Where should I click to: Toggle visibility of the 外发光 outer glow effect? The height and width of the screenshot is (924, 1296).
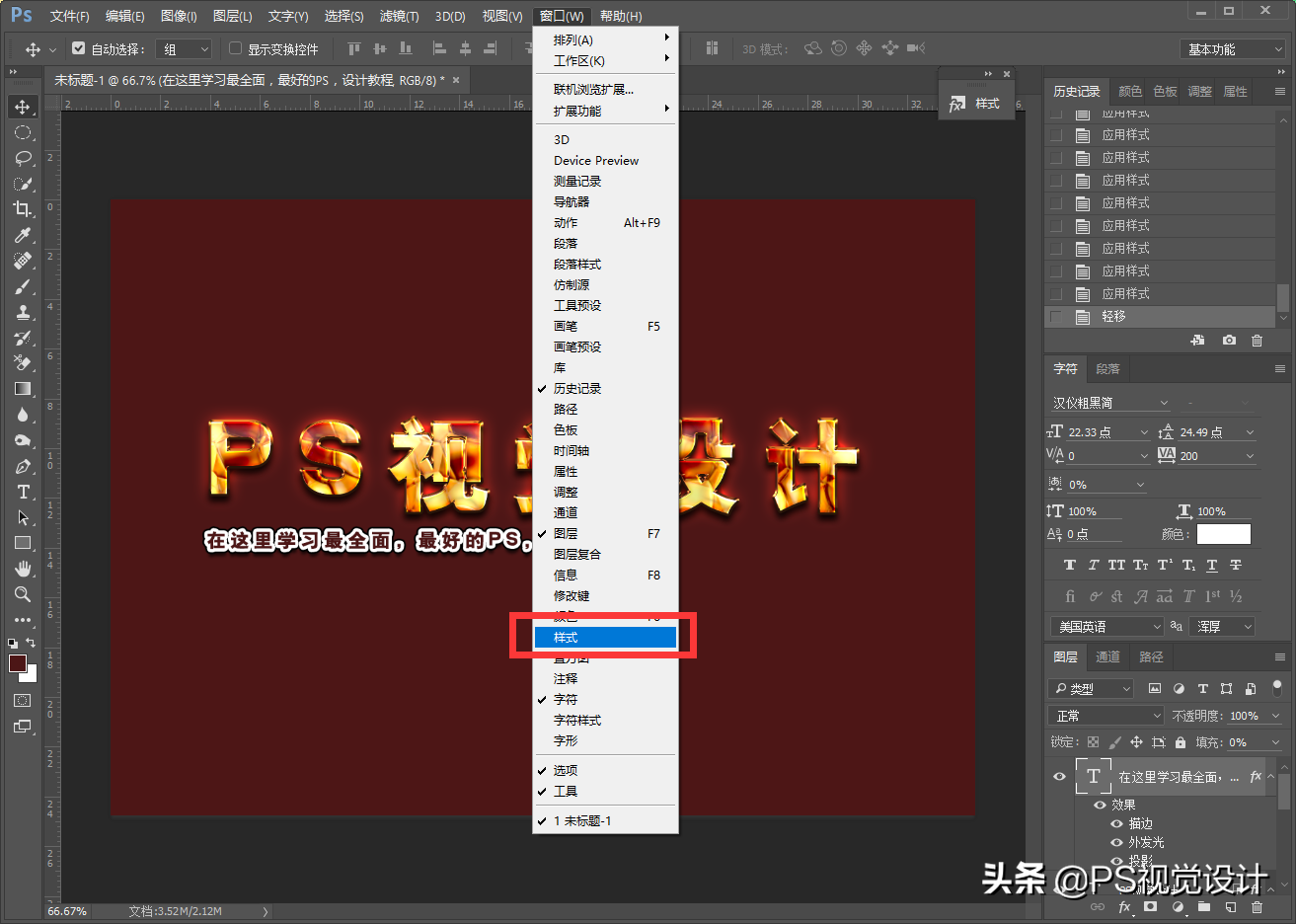pos(1116,842)
